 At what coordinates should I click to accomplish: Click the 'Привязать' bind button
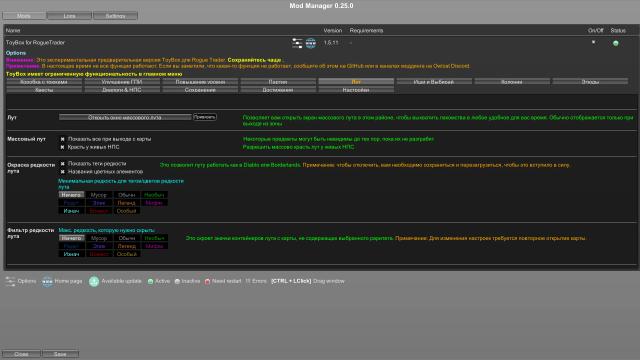(x=204, y=117)
